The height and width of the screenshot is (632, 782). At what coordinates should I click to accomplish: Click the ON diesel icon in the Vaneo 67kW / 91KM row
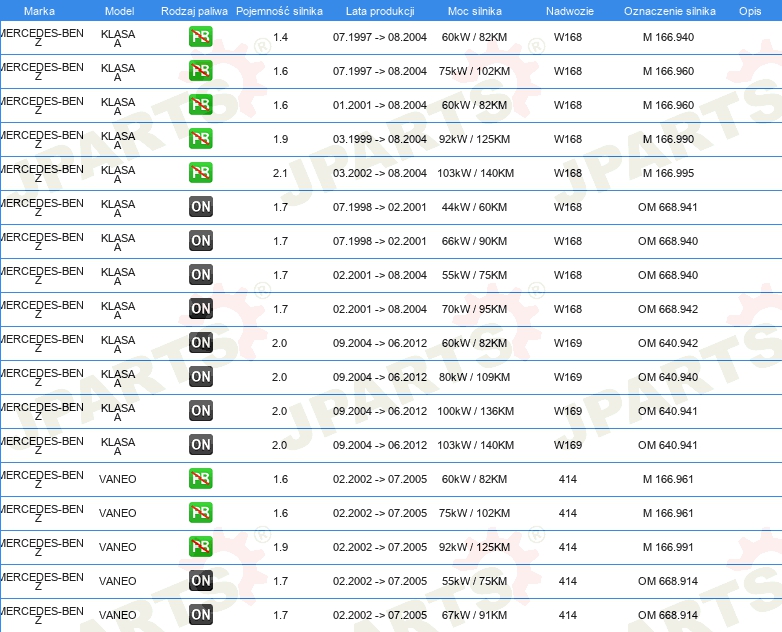[x=200, y=614]
